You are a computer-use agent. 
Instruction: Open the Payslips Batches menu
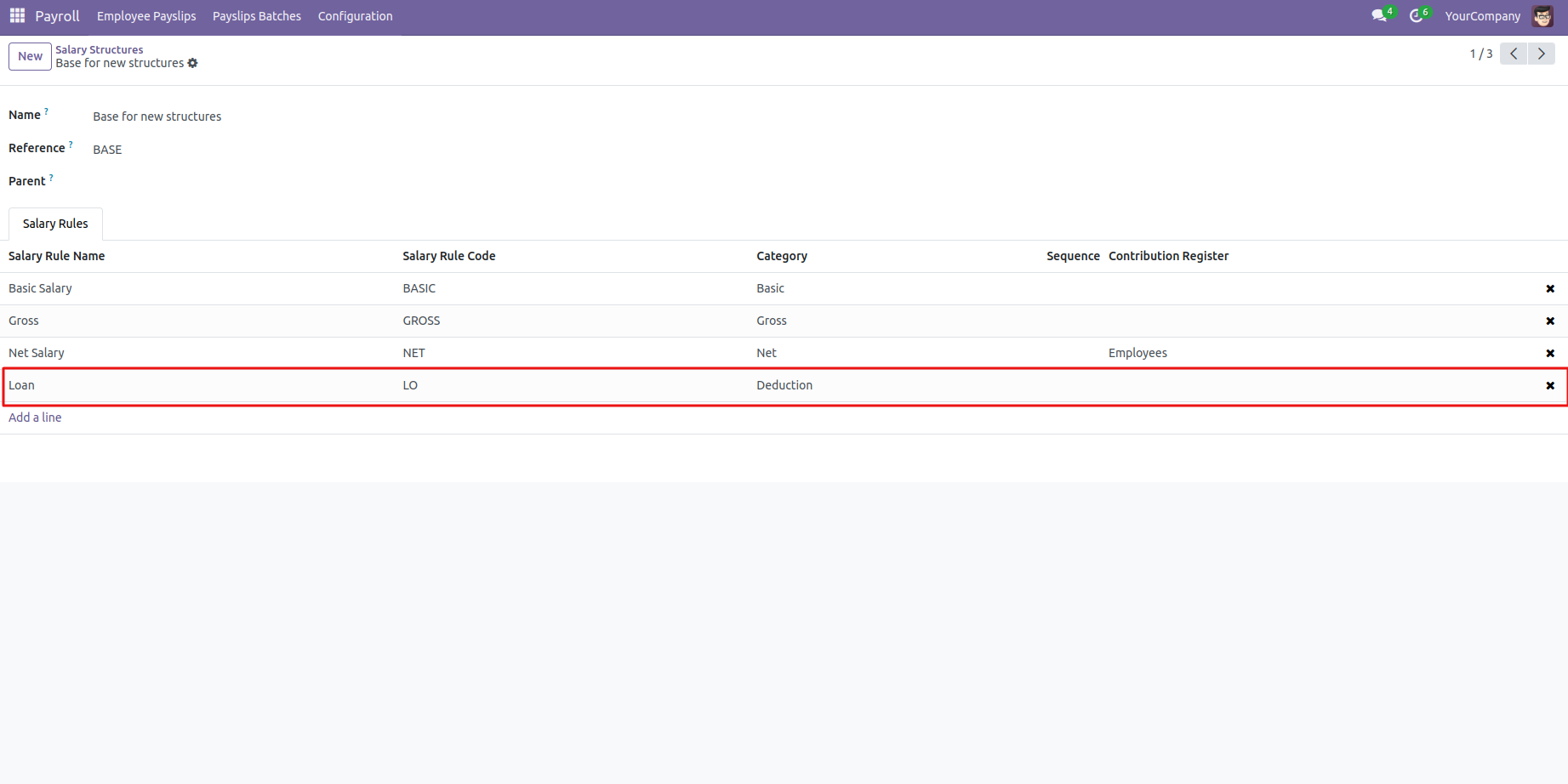256,16
